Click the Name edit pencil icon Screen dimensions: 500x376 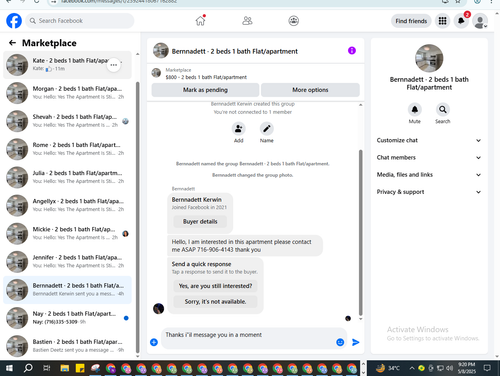point(267,129)
